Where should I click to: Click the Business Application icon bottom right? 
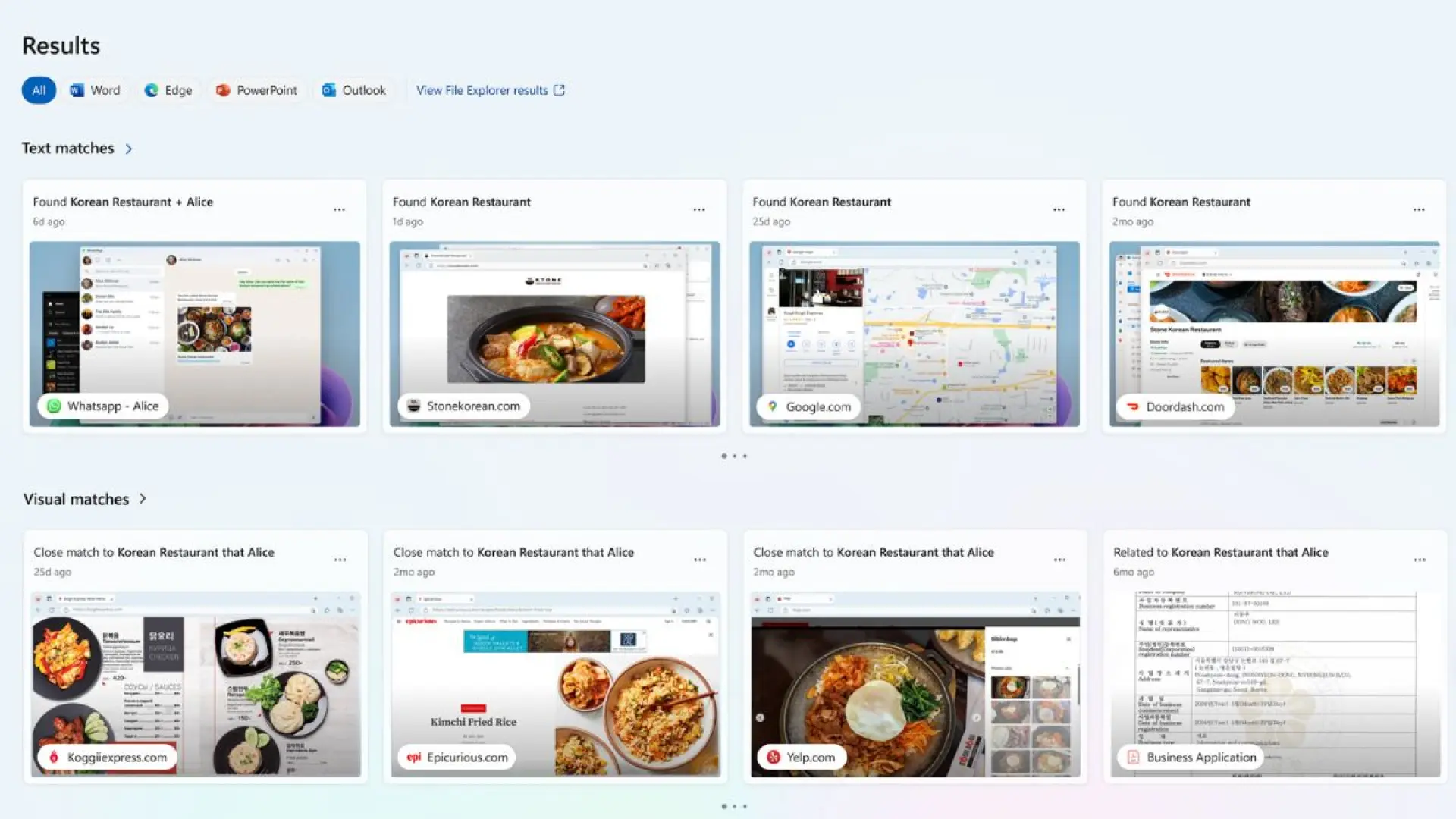(x=1132, y=756)
